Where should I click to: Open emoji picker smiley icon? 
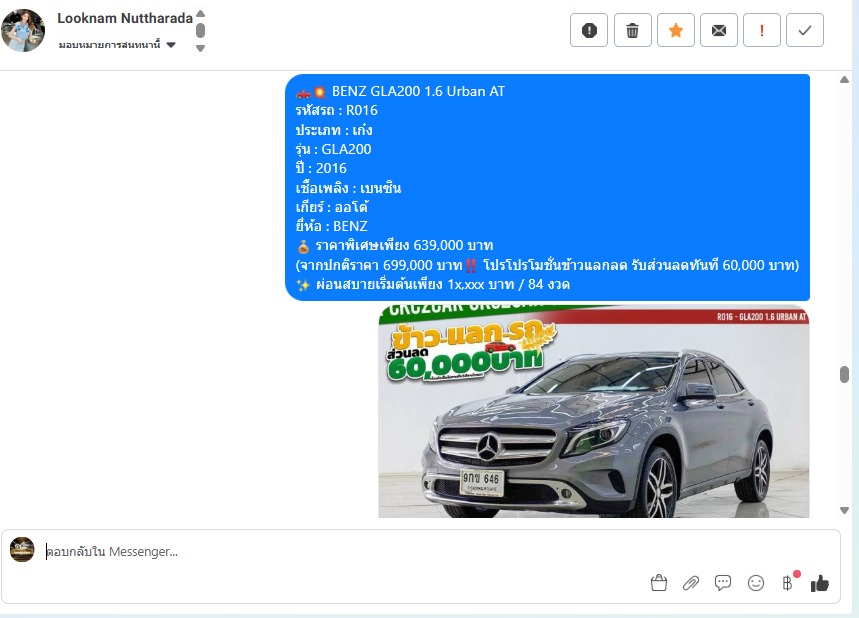(755, 583)
